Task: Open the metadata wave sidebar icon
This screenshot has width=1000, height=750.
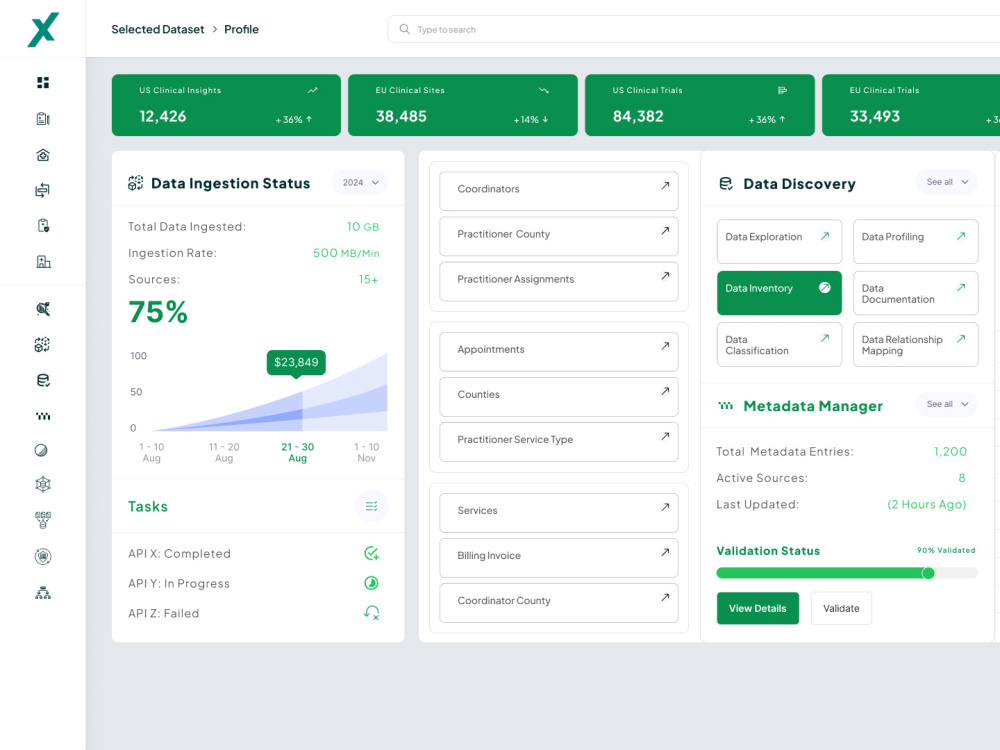Action: coord(43,416)
